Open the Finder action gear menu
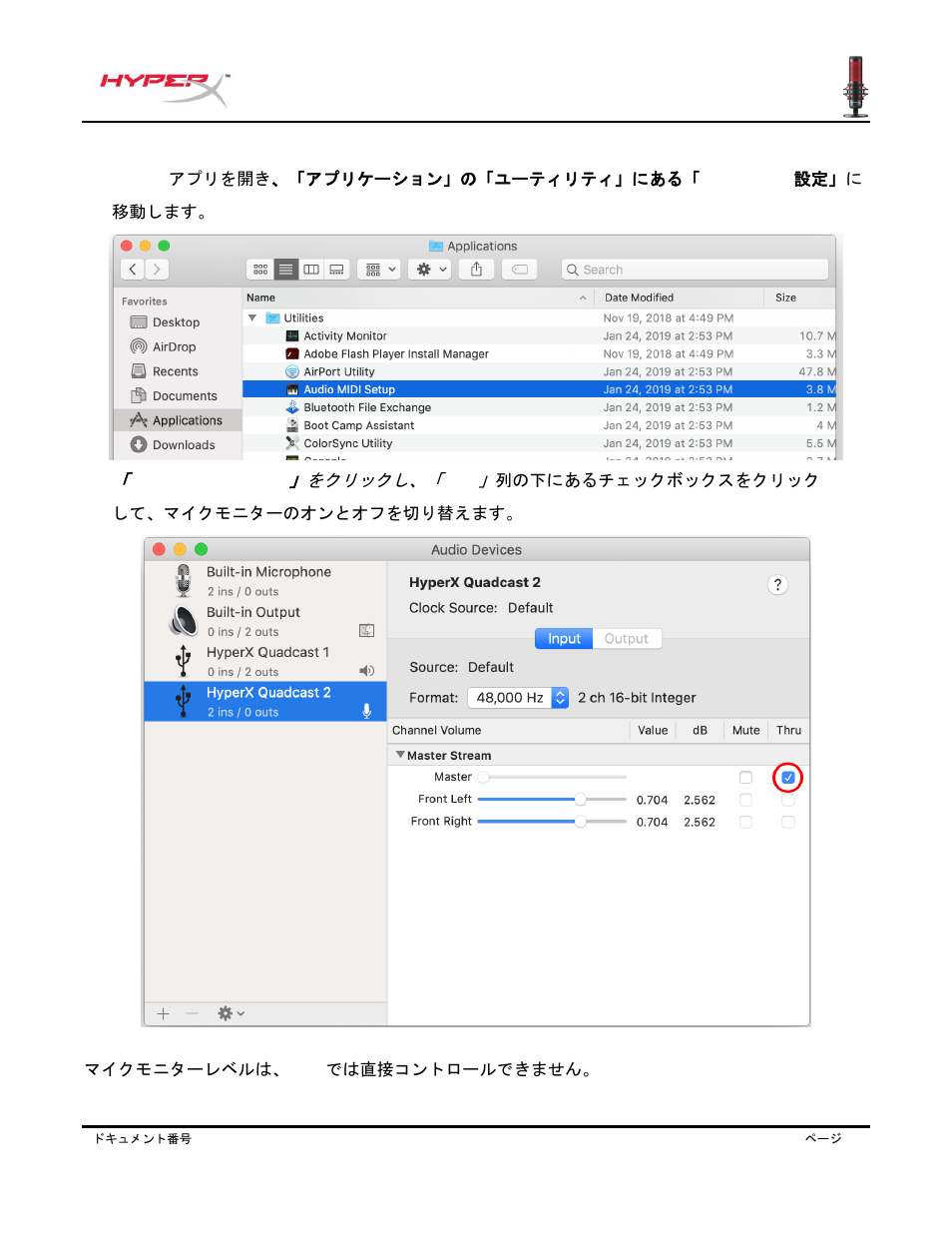Screen dimensions: 952x1233 coord(431,270)
